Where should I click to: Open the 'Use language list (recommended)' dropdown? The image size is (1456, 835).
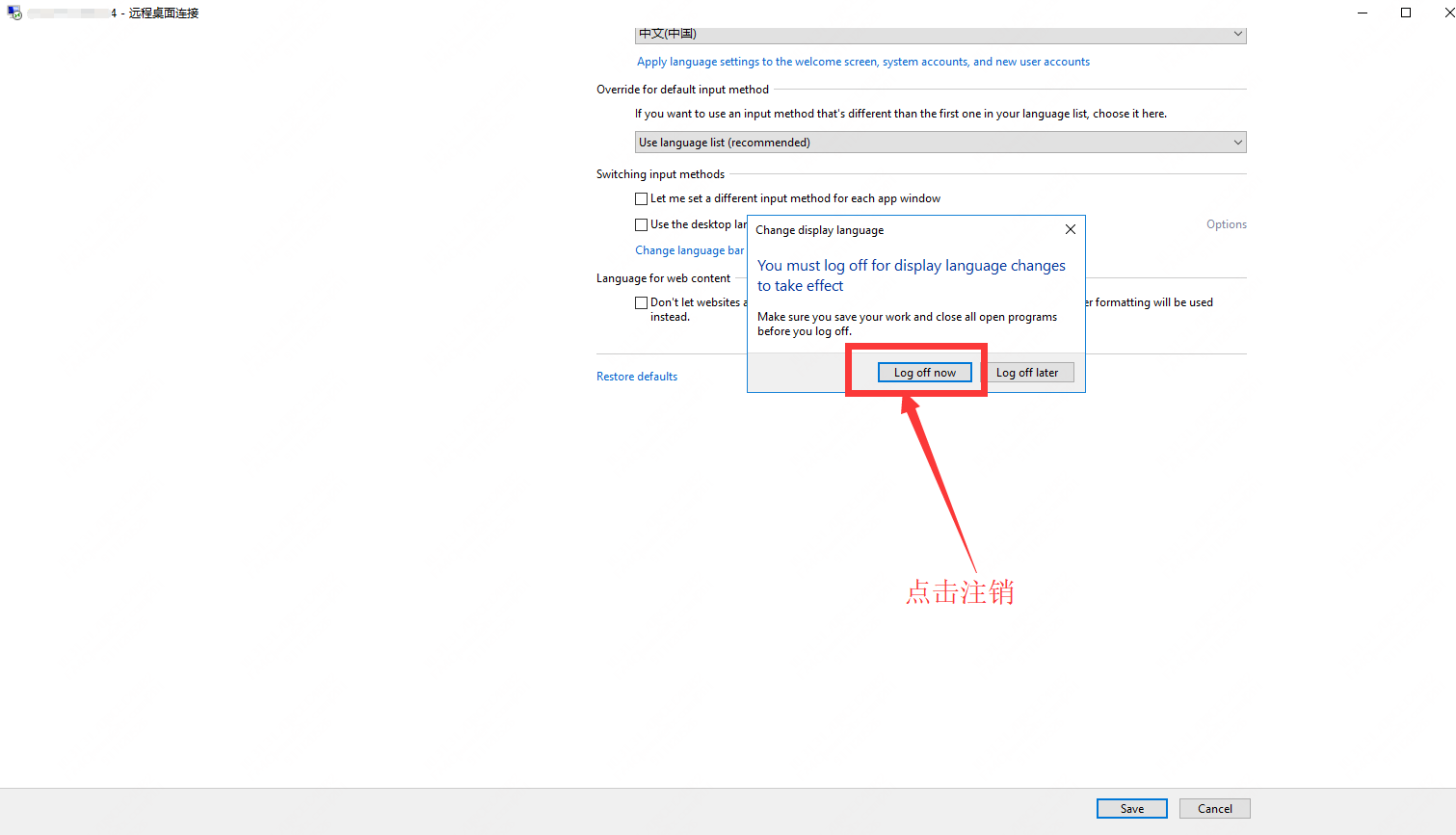[940, 142]
